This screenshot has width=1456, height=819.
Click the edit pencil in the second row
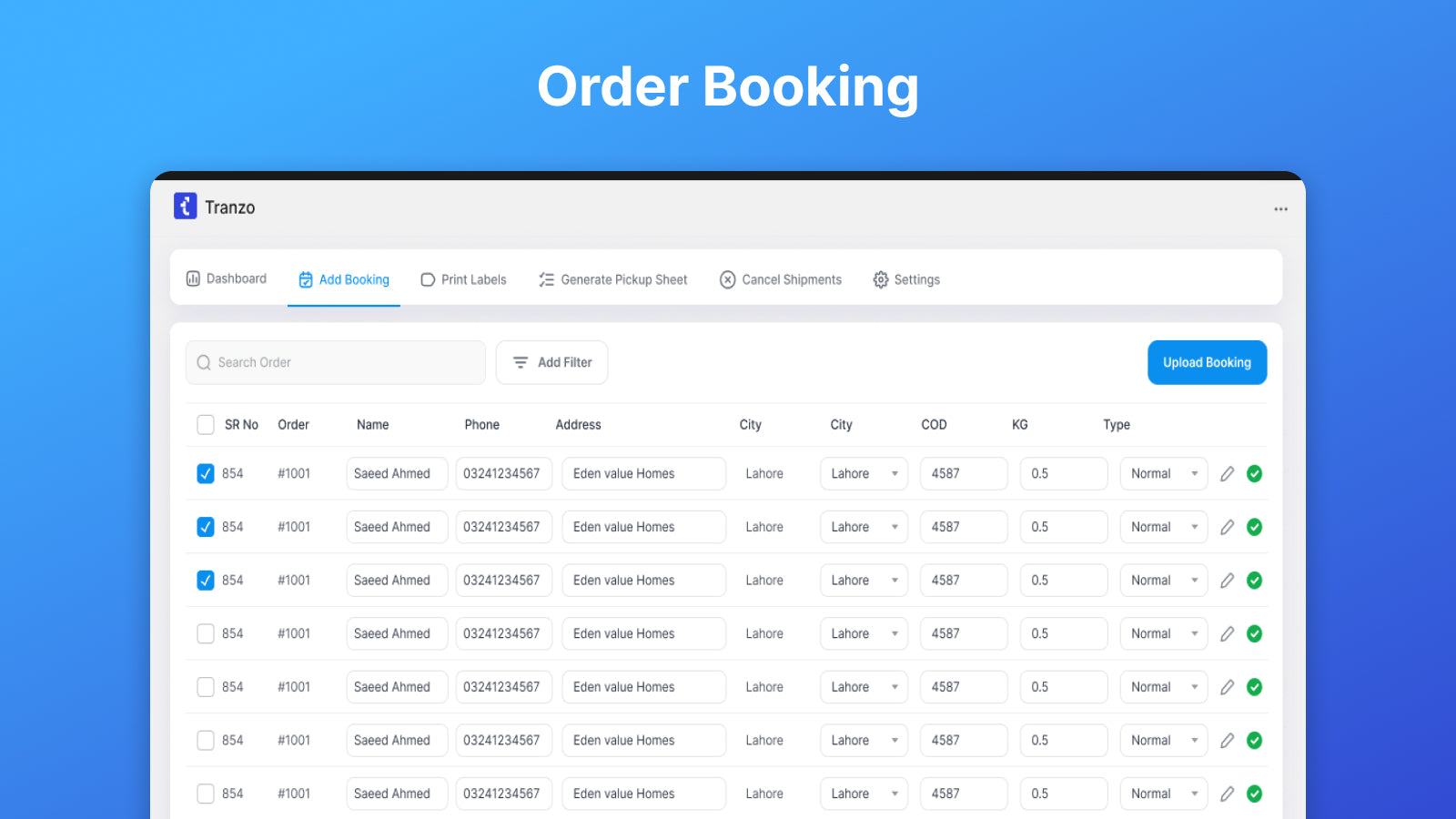[x=1228, y=527]
